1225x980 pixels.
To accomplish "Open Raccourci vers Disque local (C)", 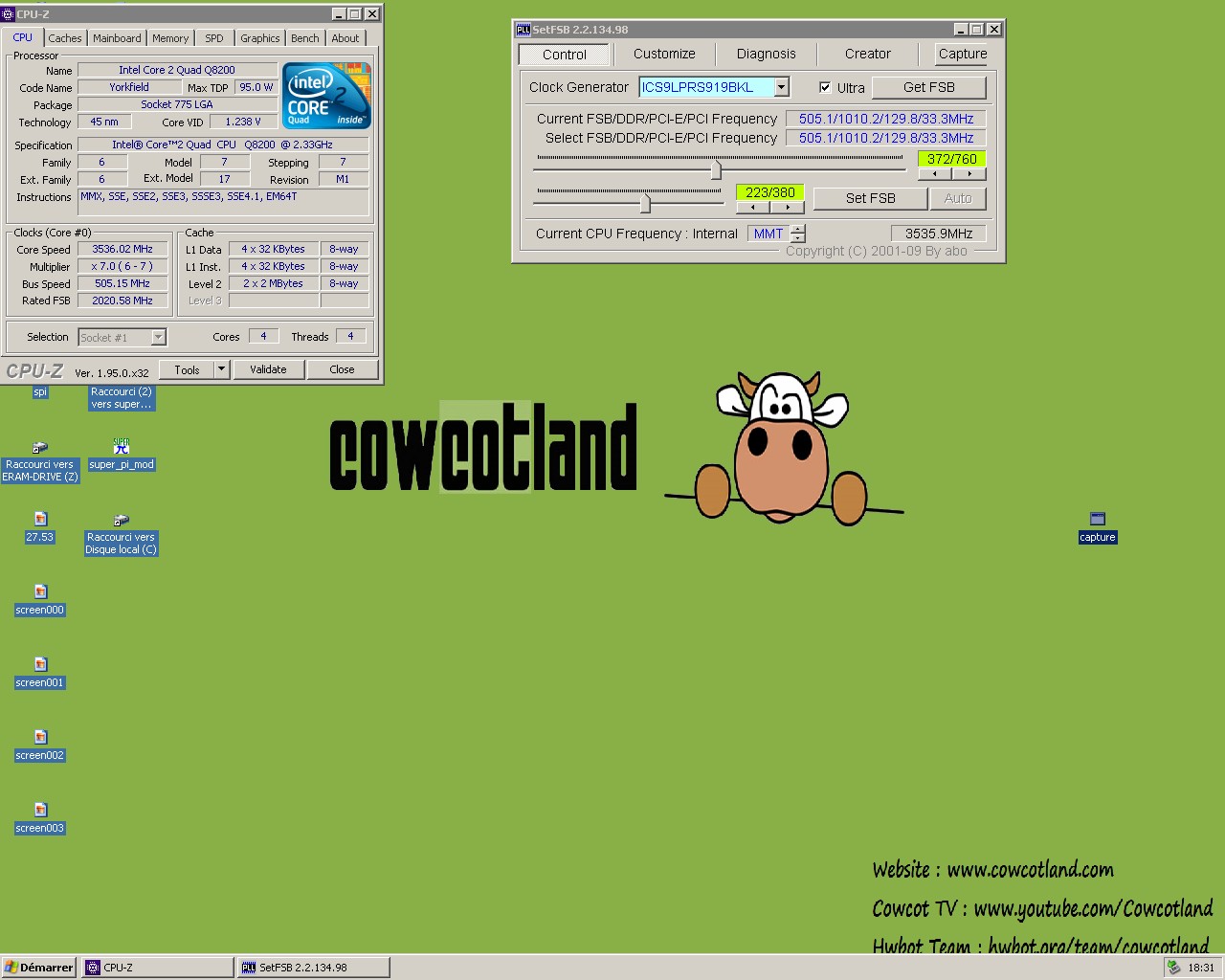I will 121,535.
